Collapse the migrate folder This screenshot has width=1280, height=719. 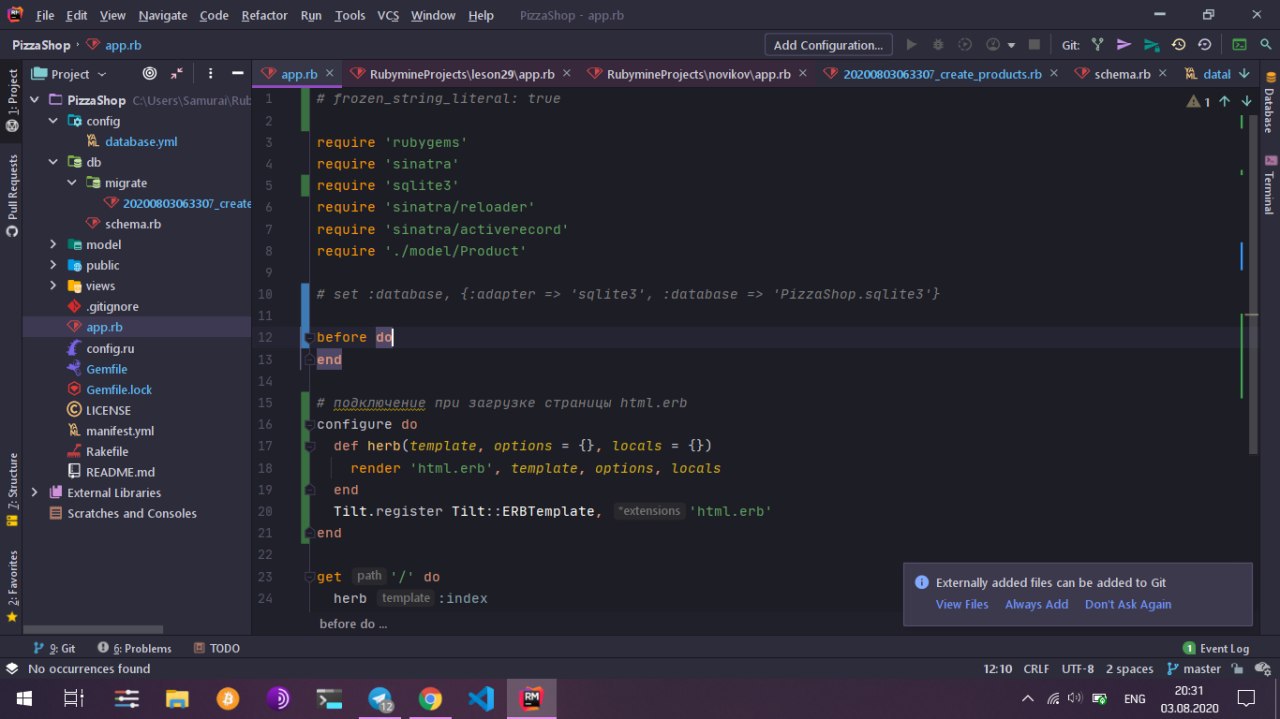click(x=72, y=183)
